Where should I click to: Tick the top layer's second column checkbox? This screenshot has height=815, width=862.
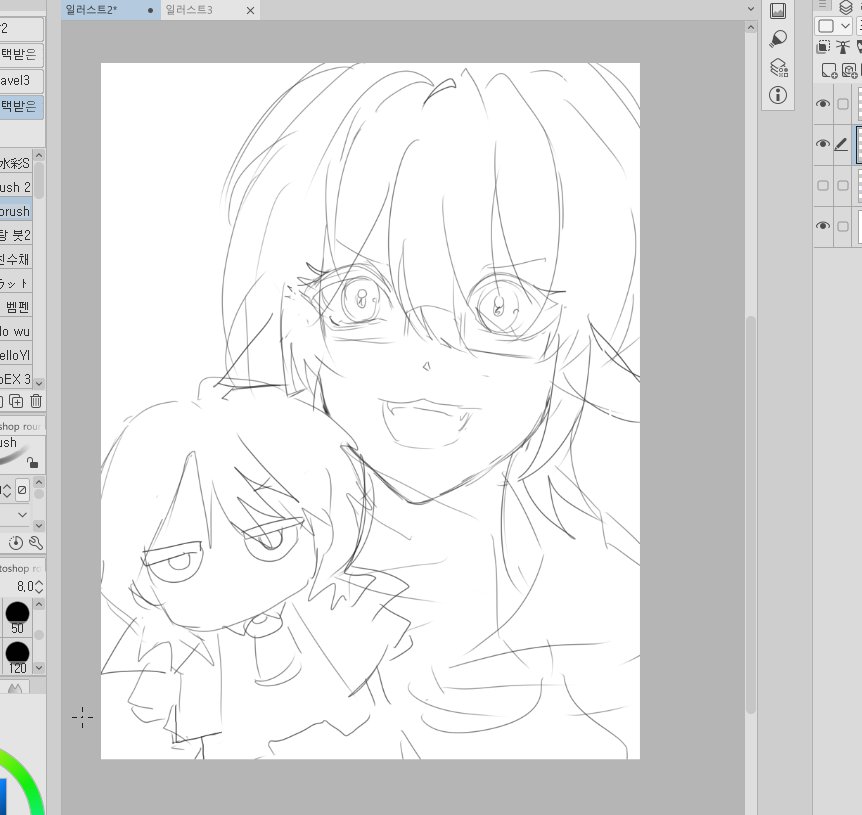842,104
